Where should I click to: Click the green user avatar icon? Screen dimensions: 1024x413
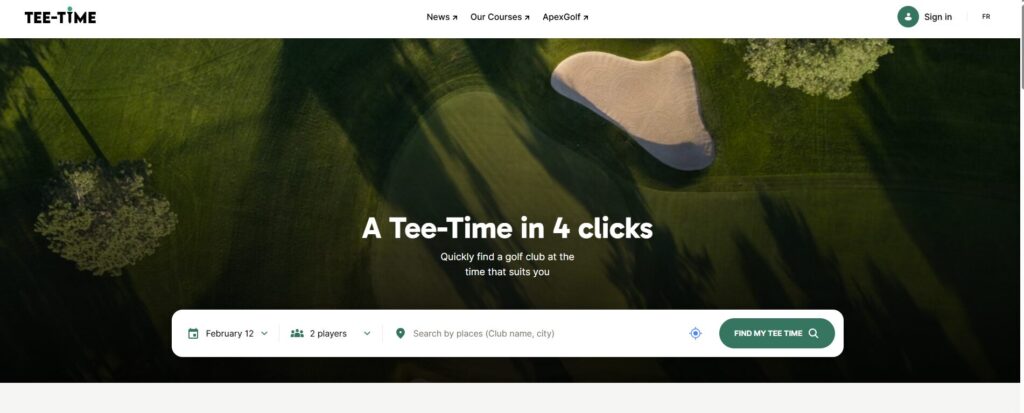(908, 17)
